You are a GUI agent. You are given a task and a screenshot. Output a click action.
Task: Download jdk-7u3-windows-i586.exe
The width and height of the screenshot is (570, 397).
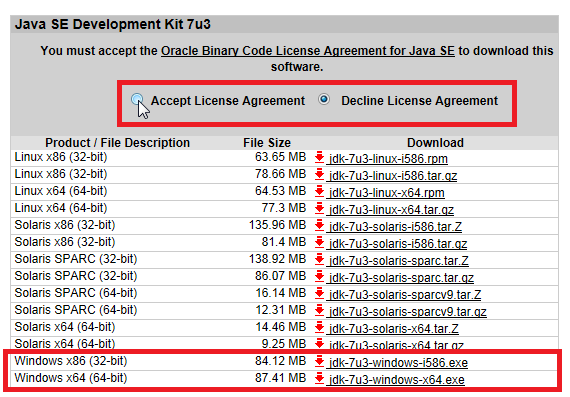coord(398,363)
